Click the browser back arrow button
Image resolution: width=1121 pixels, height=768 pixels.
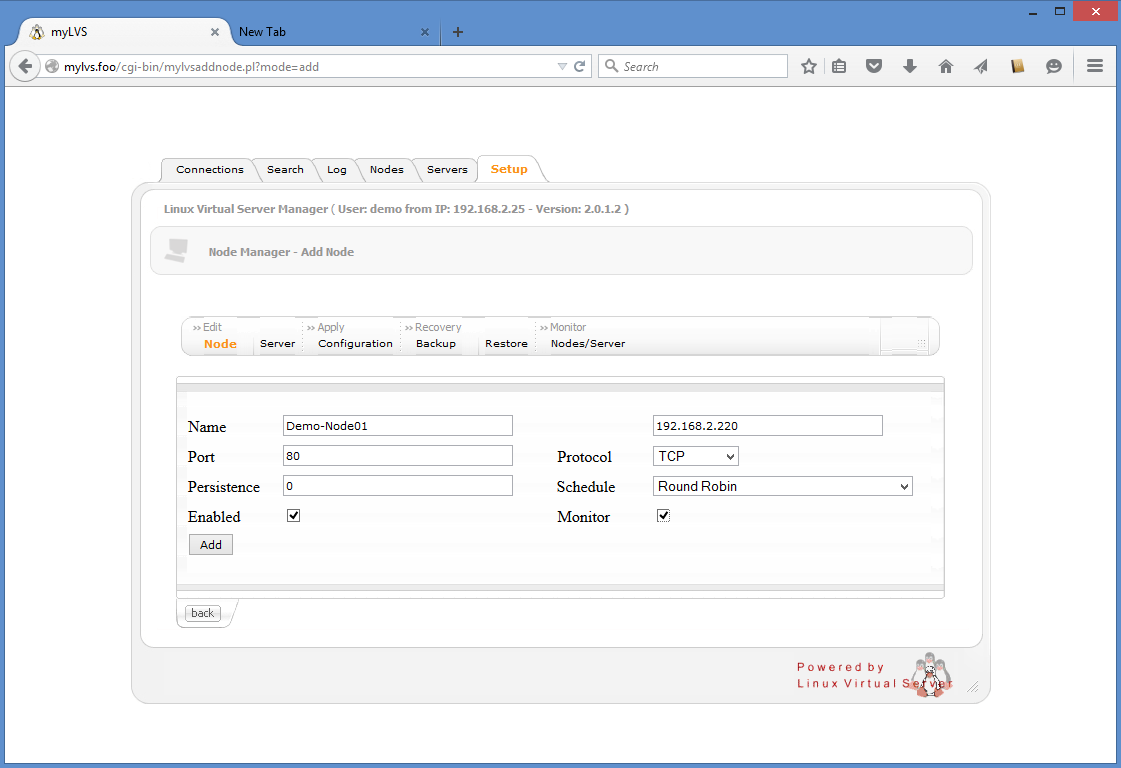[x=24, y=67]
